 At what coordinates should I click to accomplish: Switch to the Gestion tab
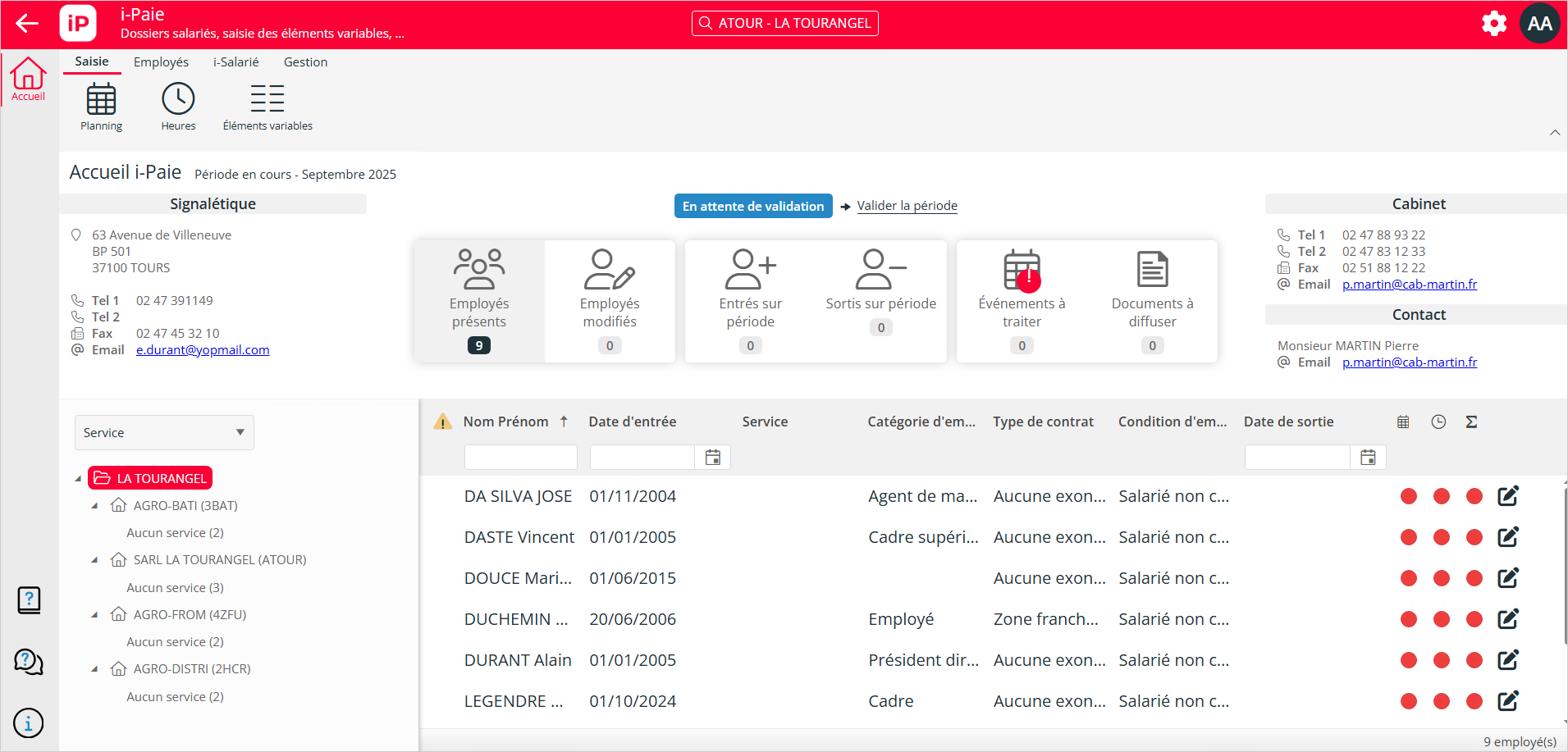pos(305,62)
